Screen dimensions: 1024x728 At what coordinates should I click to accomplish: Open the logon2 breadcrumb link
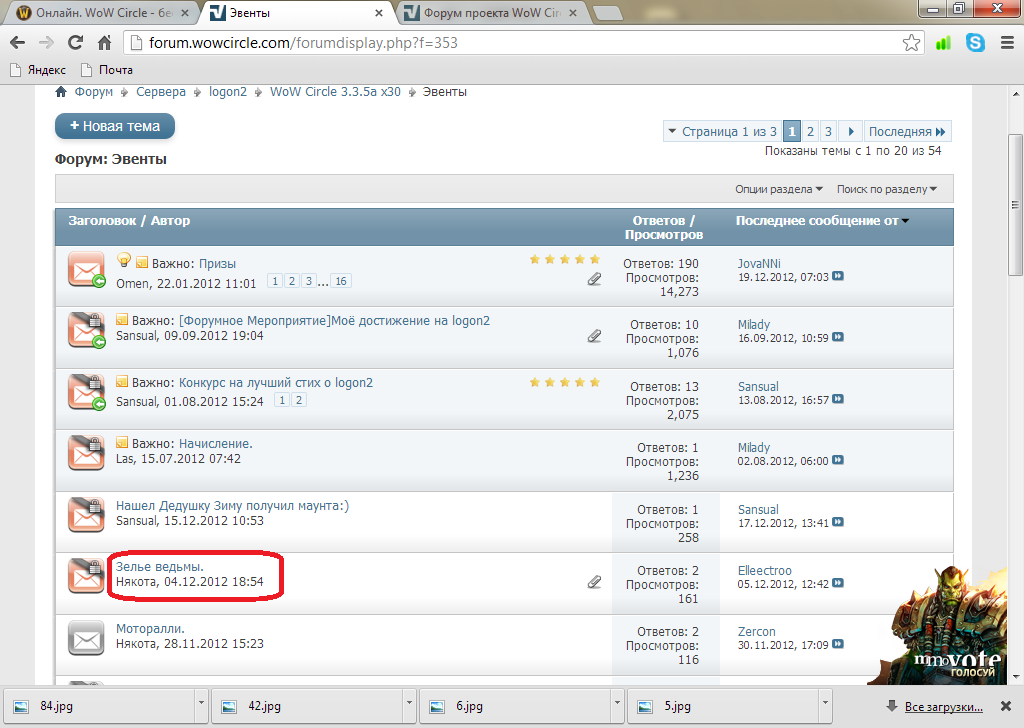click(228, 92)
